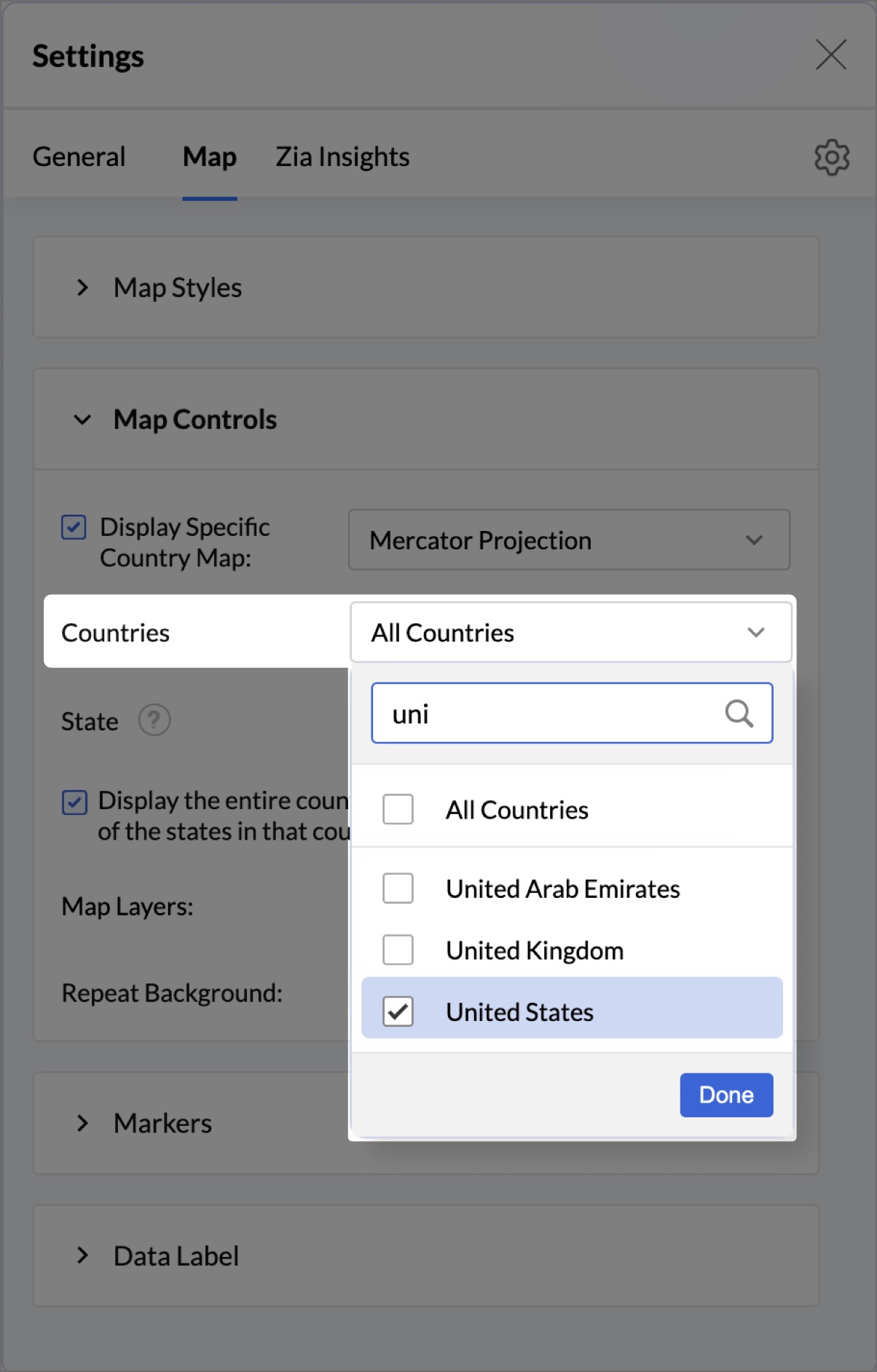
Task: Close the Settings panel
Action: coord(831,55)
